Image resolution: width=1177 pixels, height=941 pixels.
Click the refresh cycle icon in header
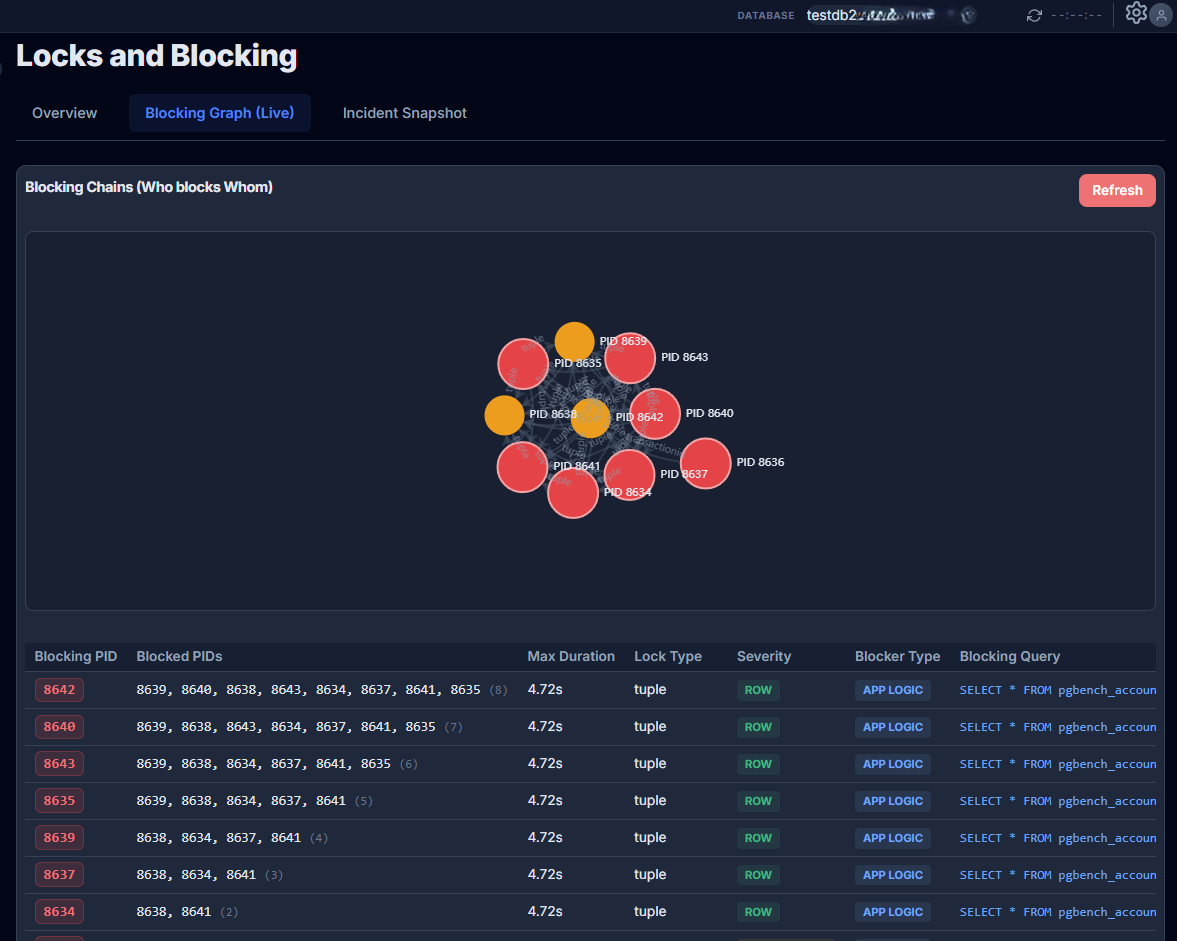coord(1034,15)
